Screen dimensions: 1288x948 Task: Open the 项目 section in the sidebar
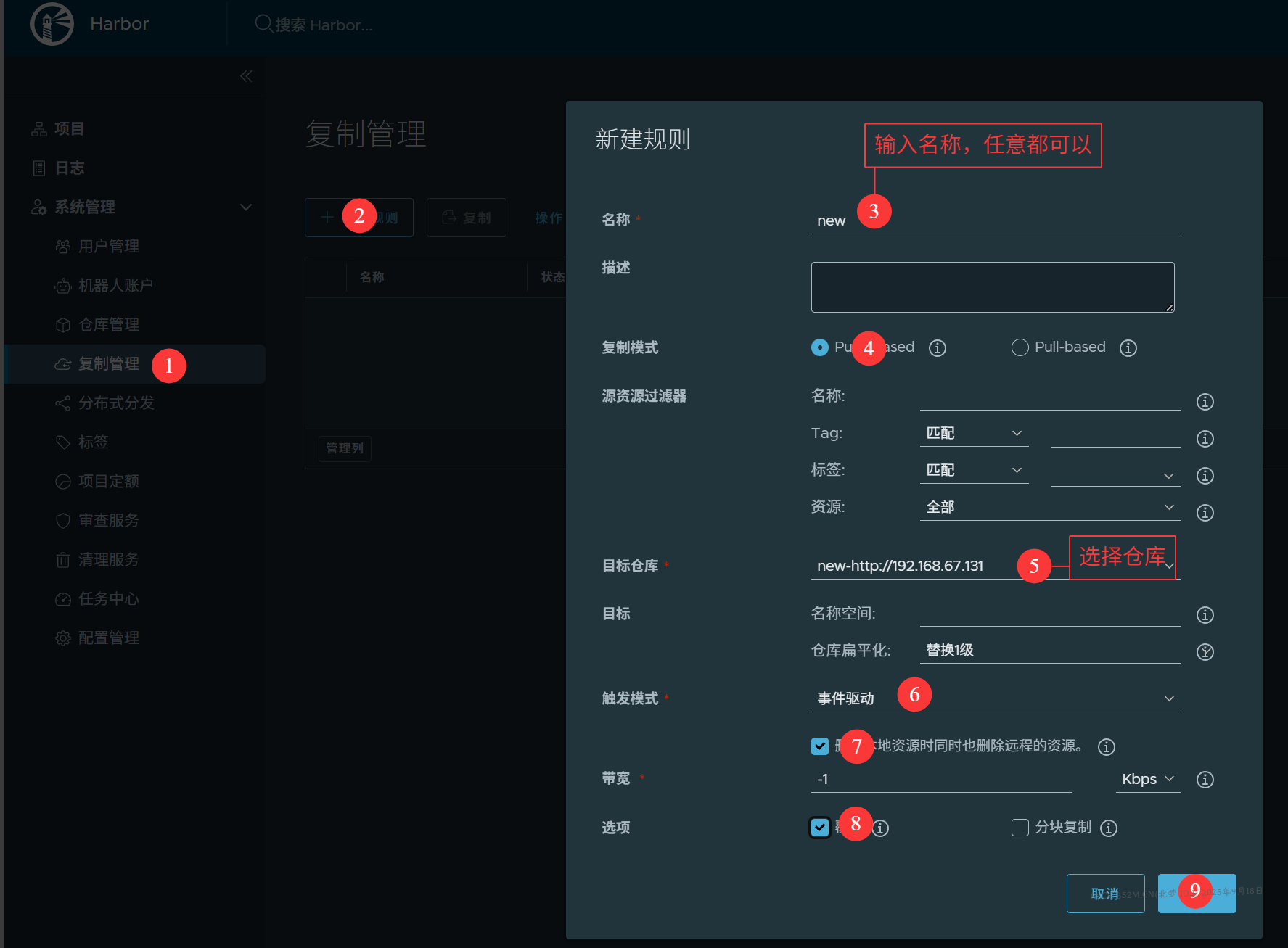point(69,128)
